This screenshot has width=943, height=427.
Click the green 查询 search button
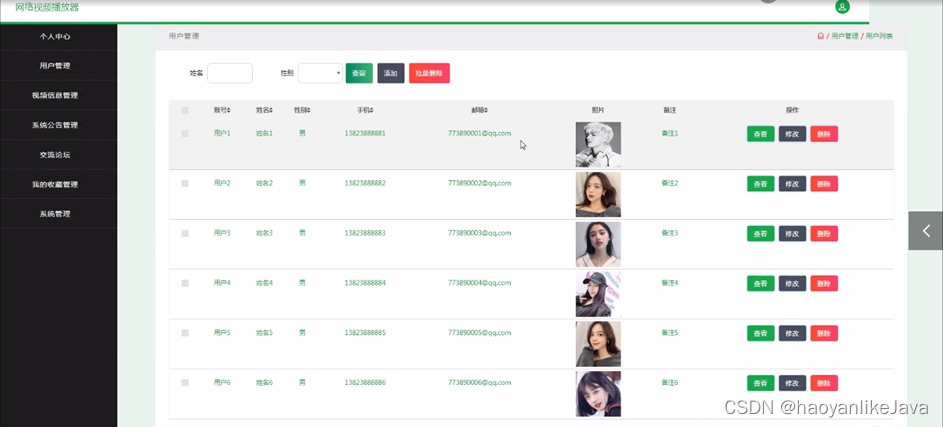coord(359,73)
